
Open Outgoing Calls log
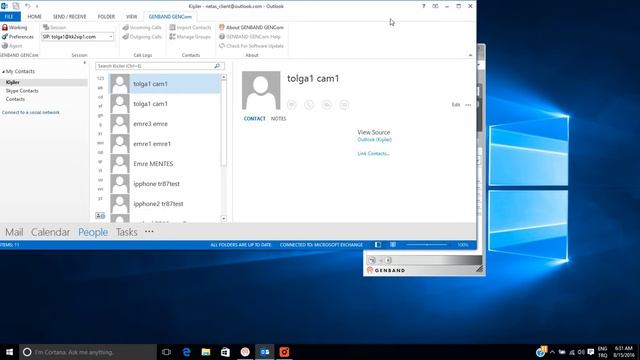[142, 37]
